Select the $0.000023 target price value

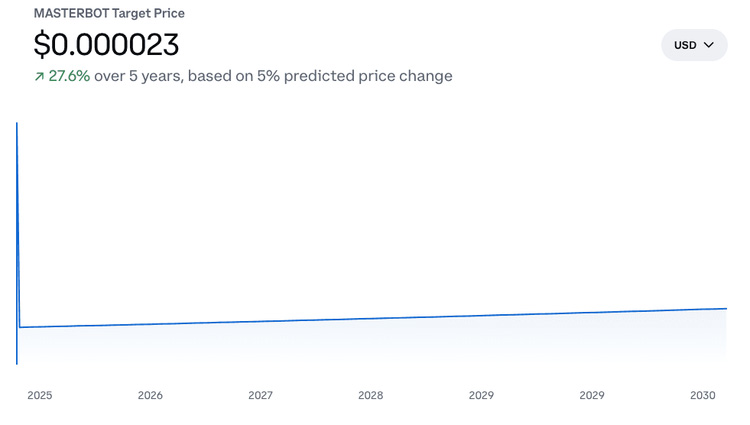pos(106,45)
